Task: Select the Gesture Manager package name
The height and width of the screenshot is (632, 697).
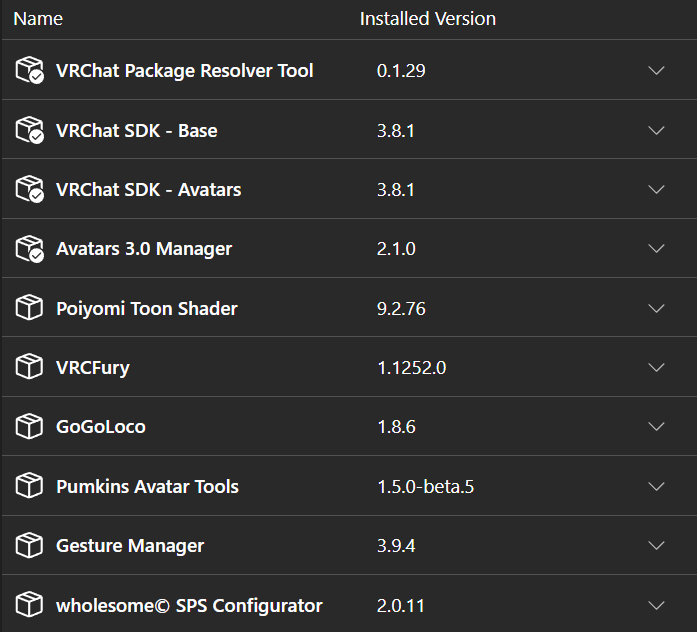Action: coord(130,545)
